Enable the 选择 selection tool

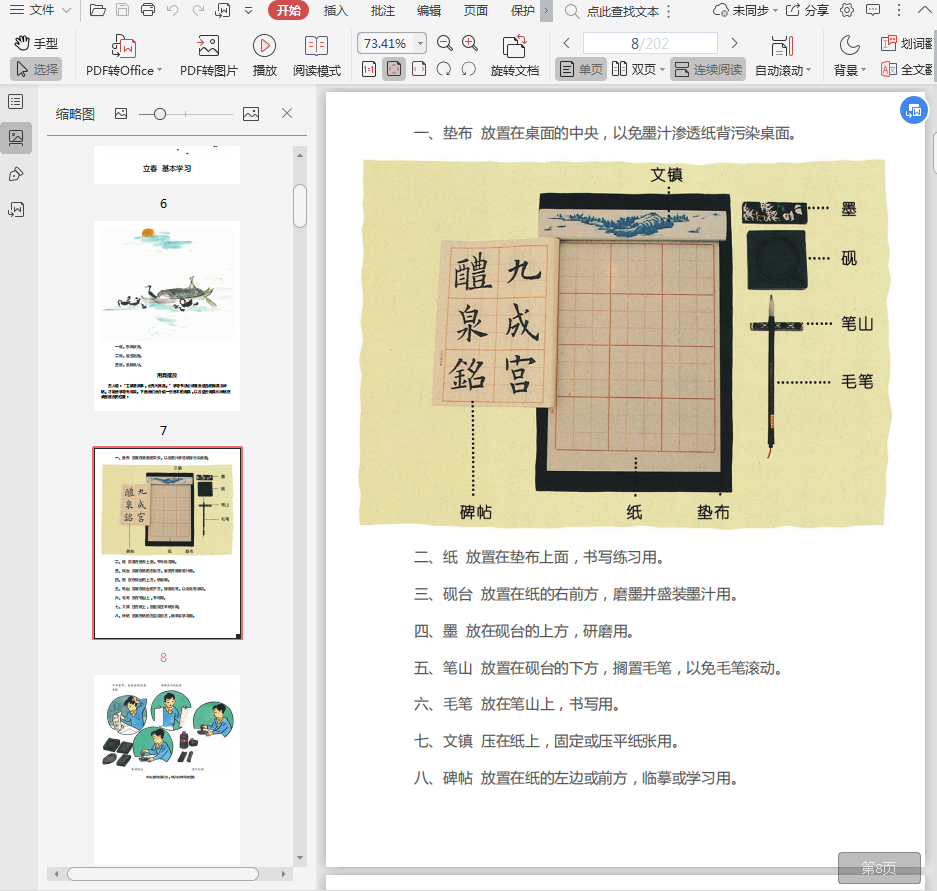tap(36, 70)
